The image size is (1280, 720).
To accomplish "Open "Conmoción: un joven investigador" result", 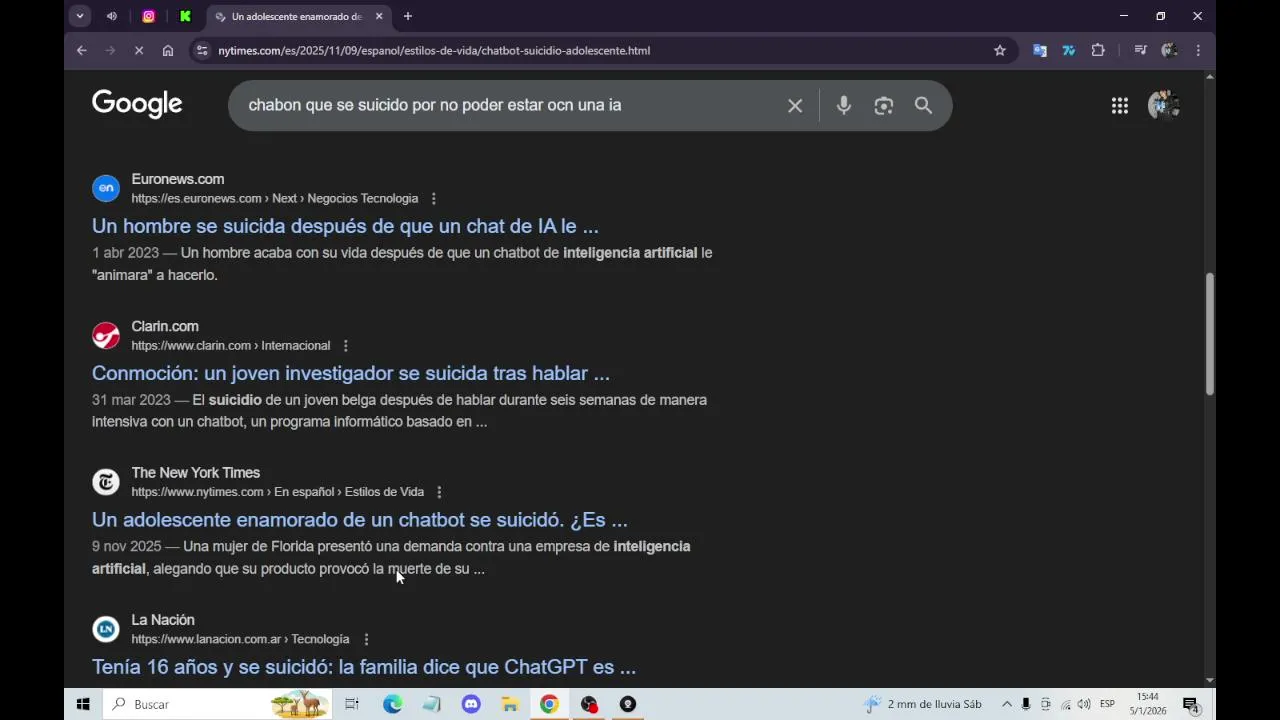I will coord(351,373).
